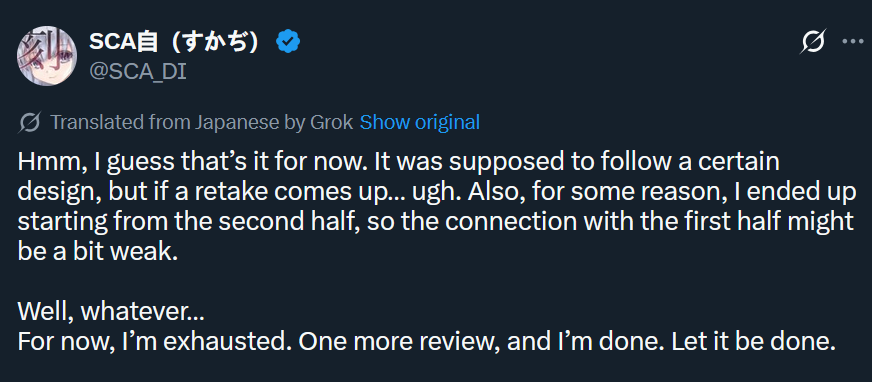Screen dimensions: 872x382
Task: Open the @SCA_DI handle link
Action: point(137,72)
